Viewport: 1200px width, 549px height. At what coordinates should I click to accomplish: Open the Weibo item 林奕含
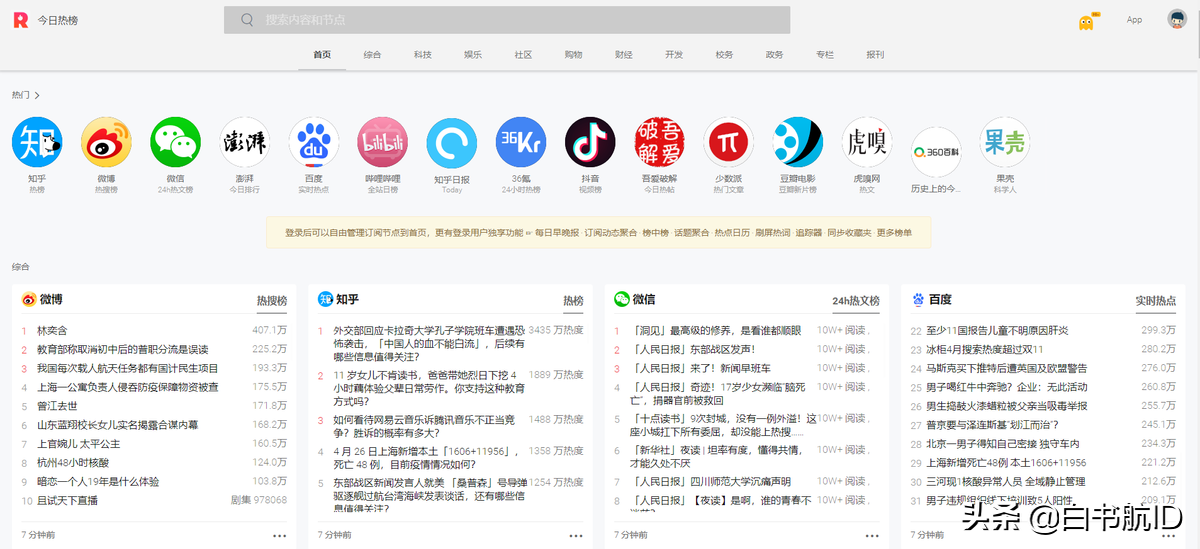52,330
